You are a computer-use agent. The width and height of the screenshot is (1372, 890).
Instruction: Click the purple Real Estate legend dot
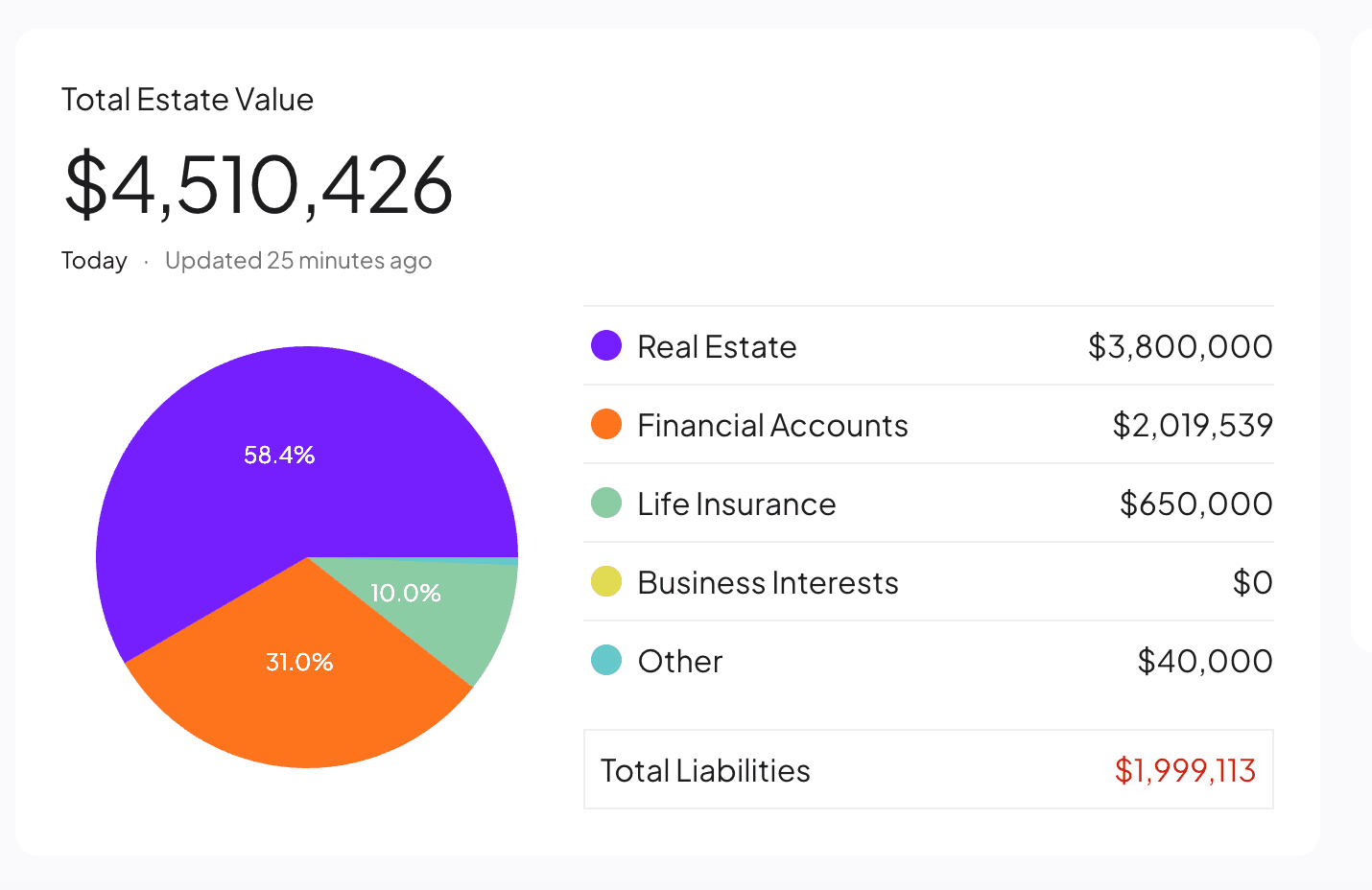point(606,345)
